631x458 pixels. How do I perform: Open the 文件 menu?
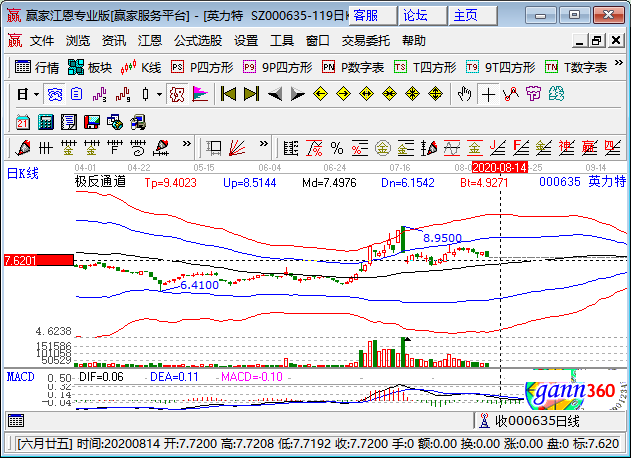42,41
